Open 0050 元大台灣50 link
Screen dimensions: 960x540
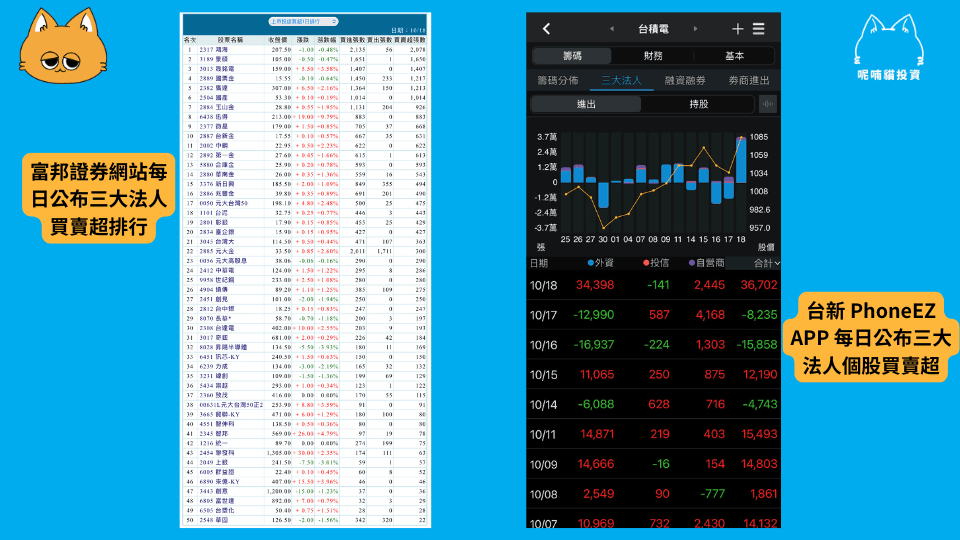click(223, 203)
